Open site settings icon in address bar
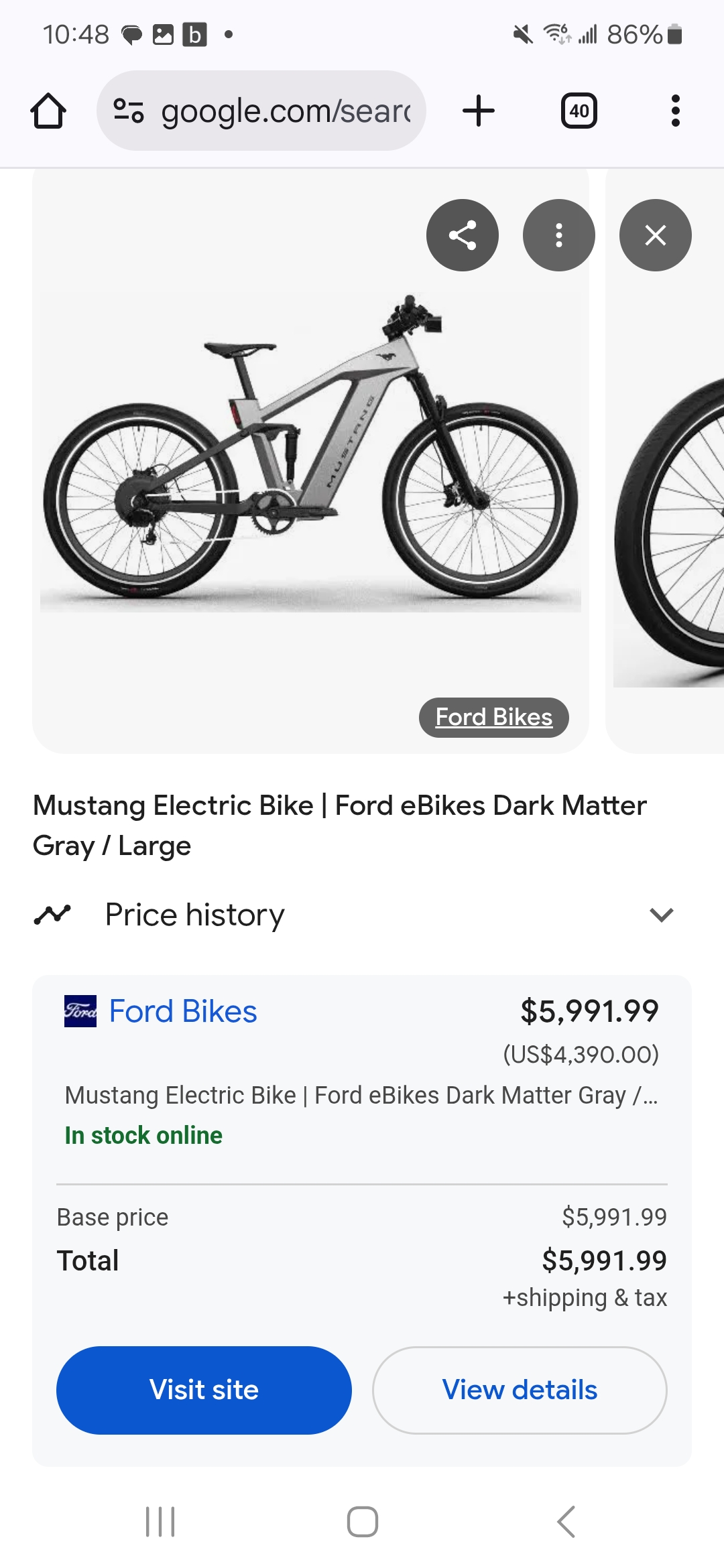This screenshot has height=1568, width=724. click(128, 111)
